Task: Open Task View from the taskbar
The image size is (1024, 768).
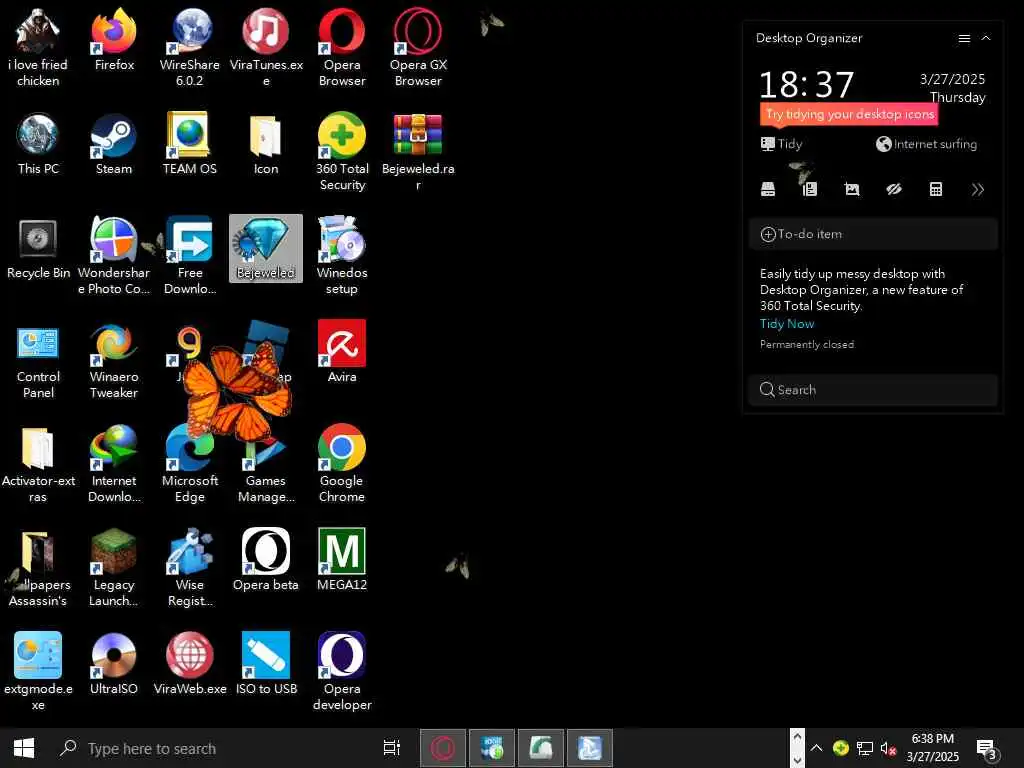Action: click(x=392, y=748)
